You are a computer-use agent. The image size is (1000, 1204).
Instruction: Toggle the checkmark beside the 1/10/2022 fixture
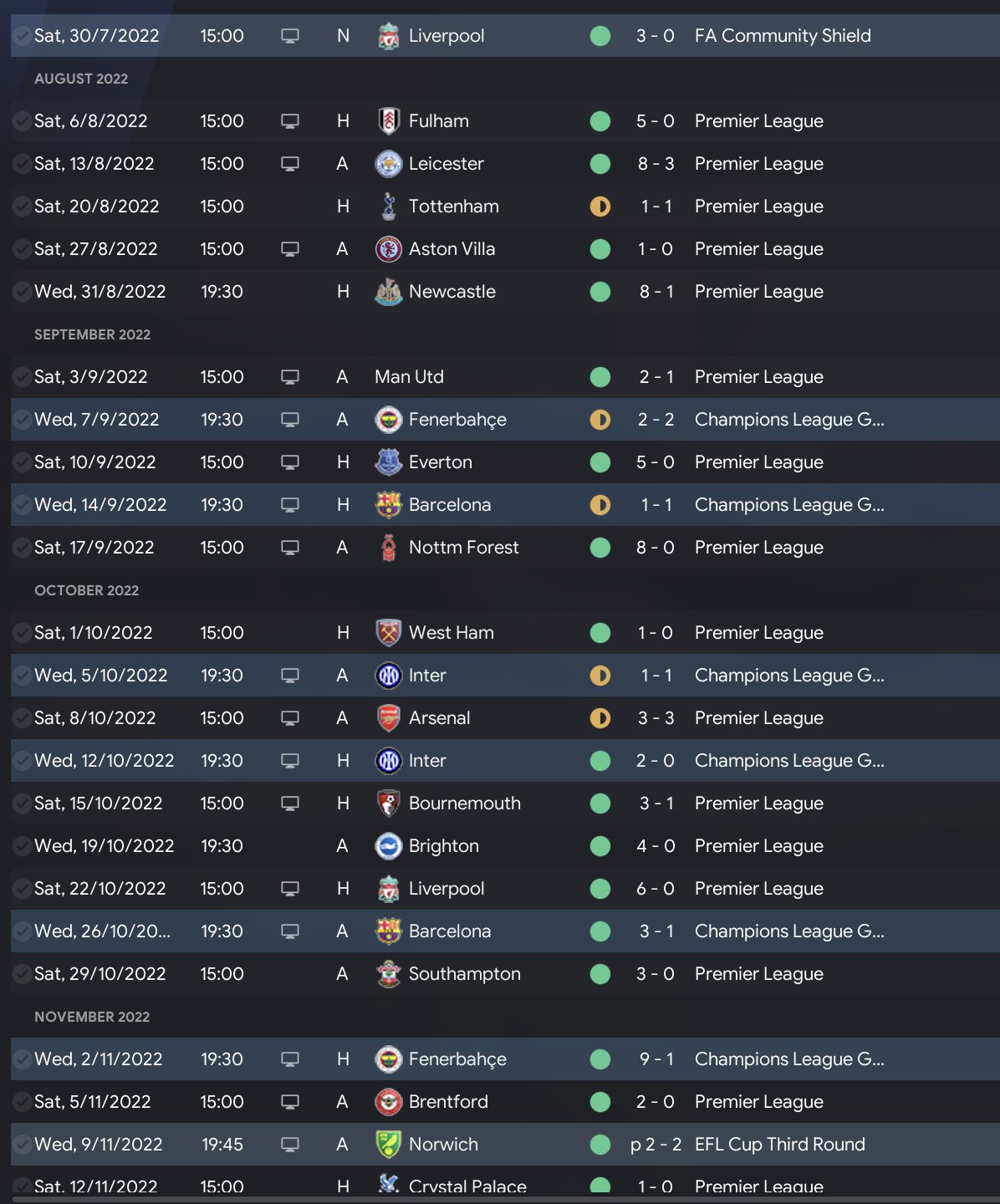(22, 633)
